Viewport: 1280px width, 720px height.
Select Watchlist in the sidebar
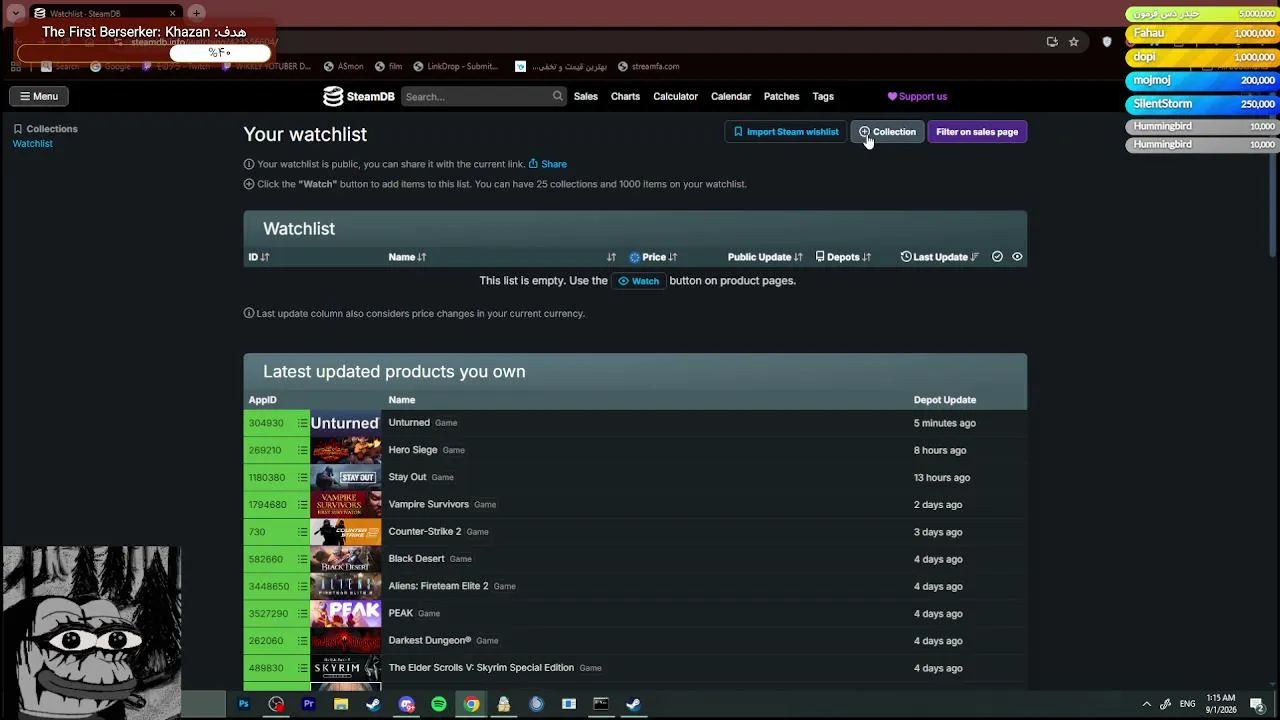(x=32, y=144)
